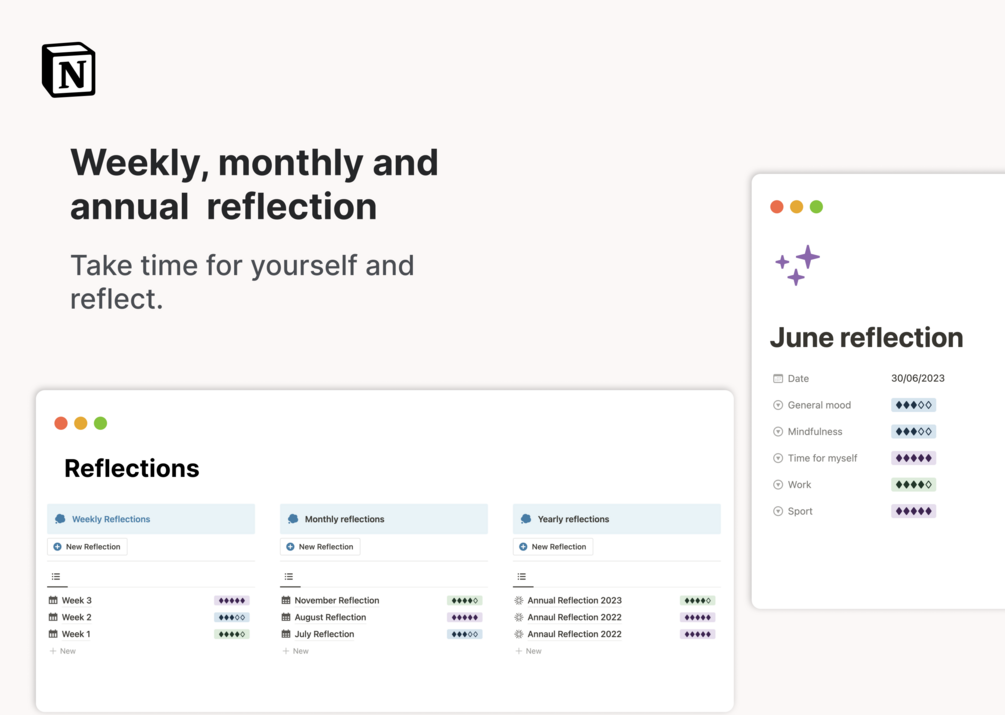Click the date value 30/06/2023
The width and height of the screenshot is (1005, 715).
[917, 379]
